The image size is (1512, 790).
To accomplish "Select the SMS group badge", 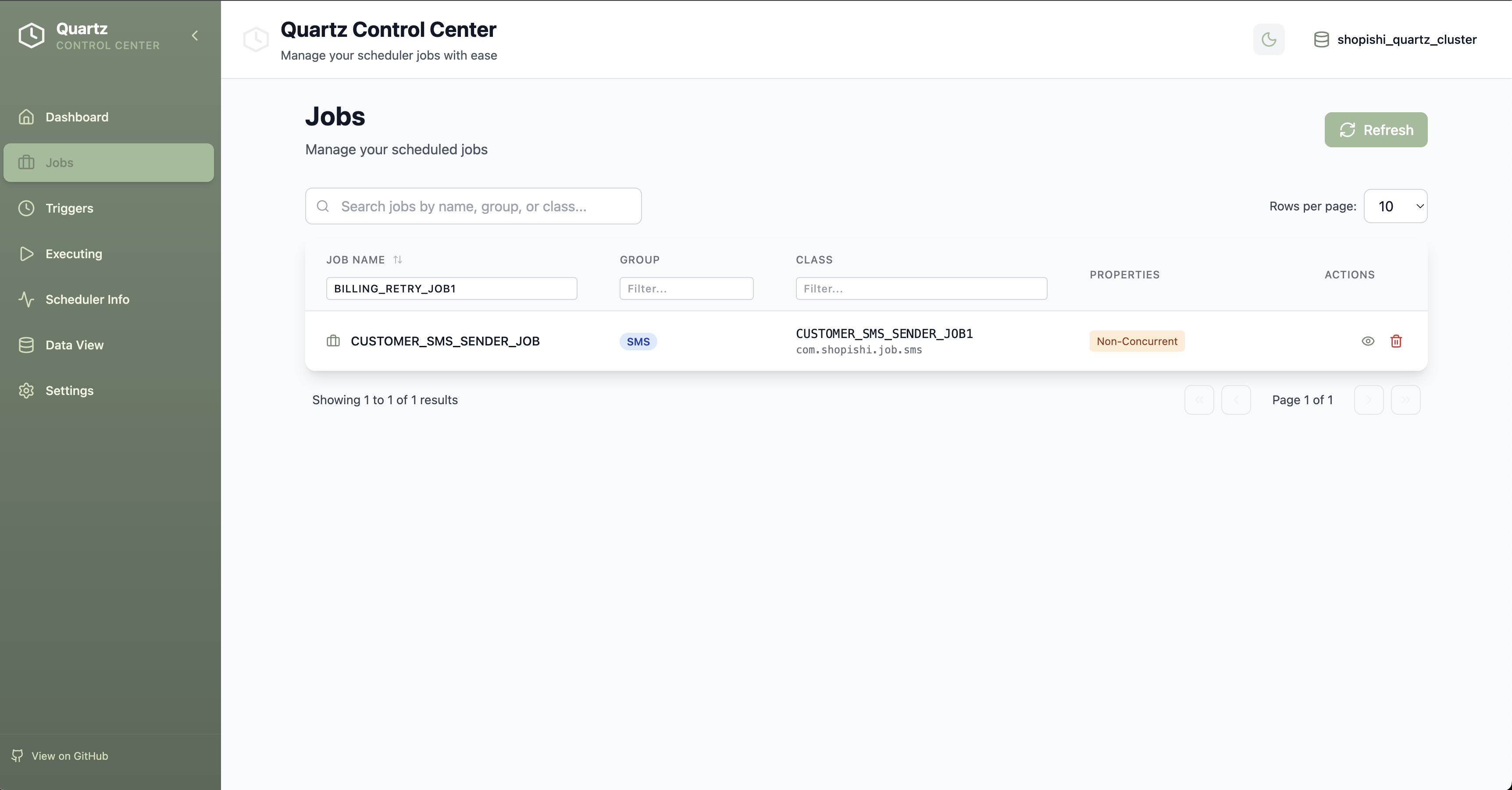I will tap(638, 341).
